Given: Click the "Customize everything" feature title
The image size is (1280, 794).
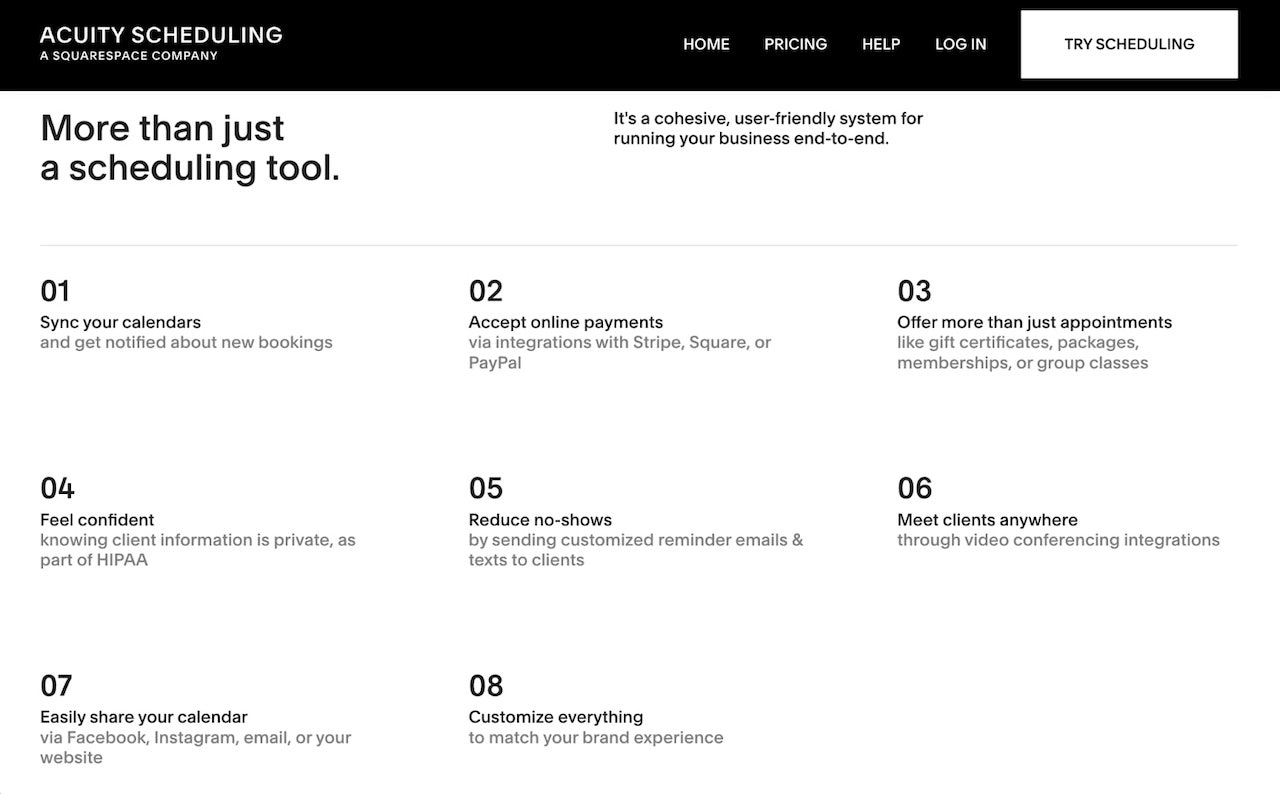Looking at the screenshot, I should 555,717.
